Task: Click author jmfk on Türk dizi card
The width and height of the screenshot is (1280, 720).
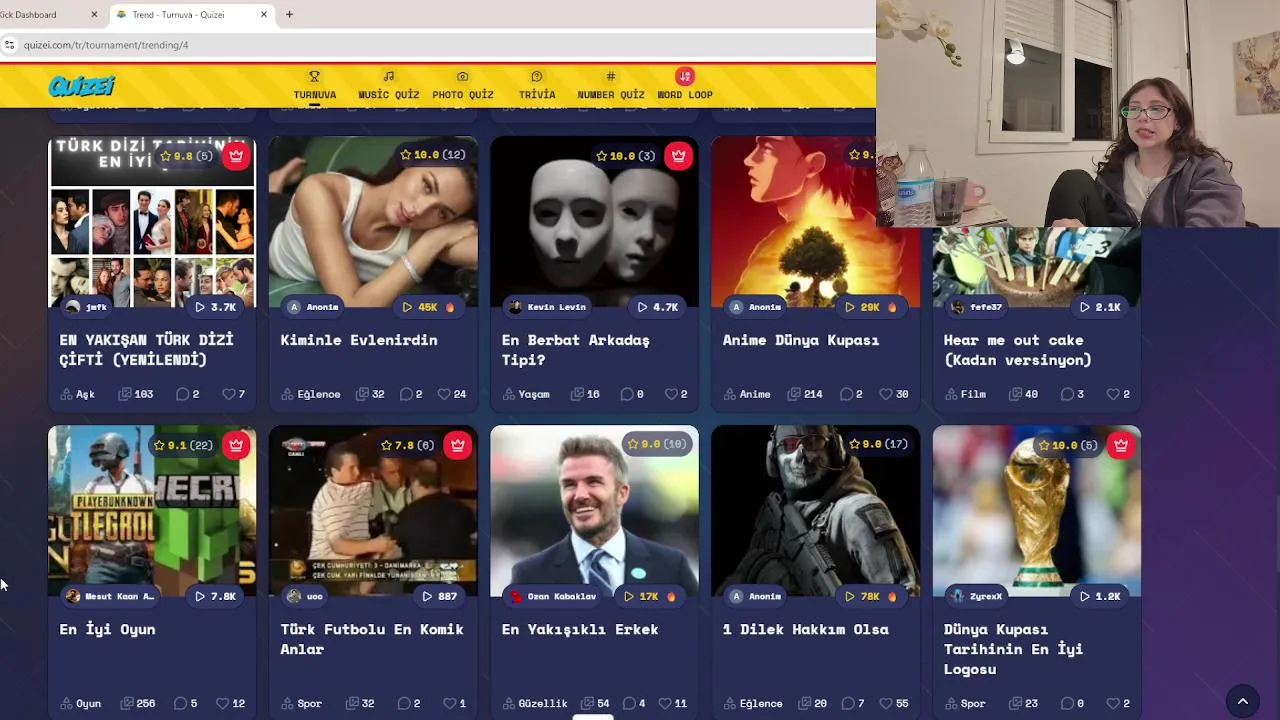Action: point(86,307)
